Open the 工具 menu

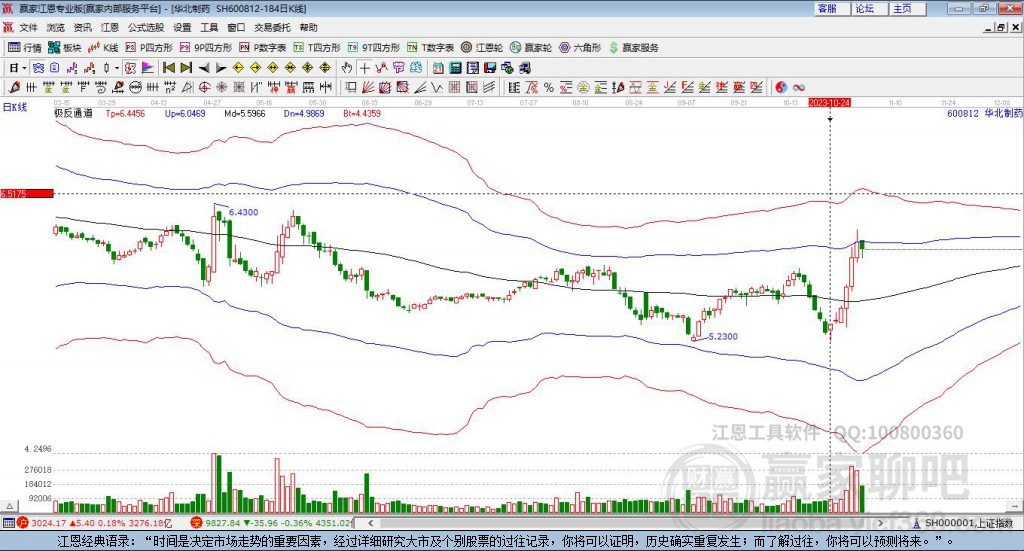coord(209,27)
